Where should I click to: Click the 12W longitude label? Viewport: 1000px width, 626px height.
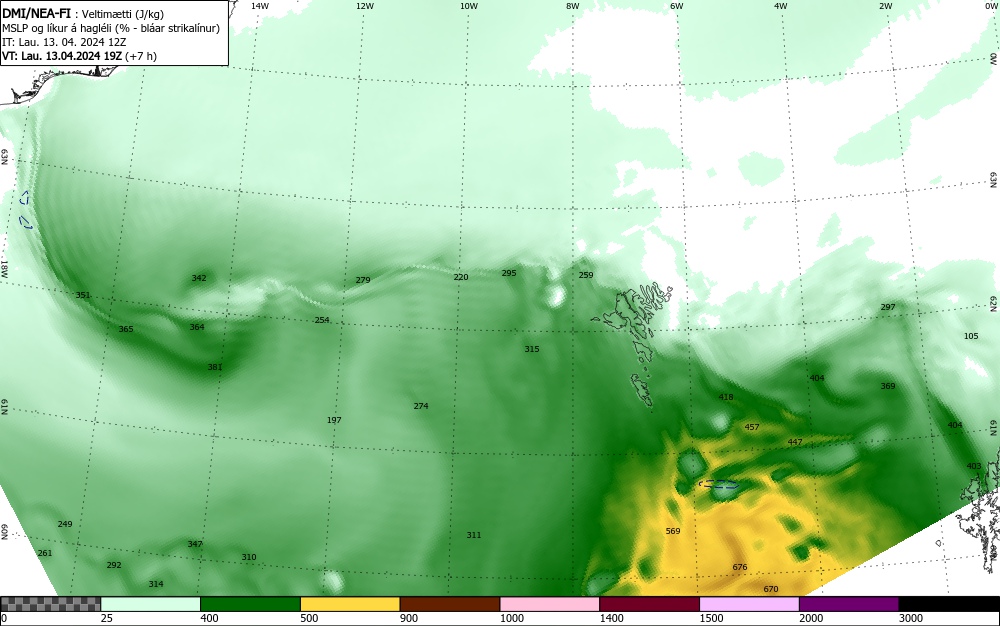(364, 6)
